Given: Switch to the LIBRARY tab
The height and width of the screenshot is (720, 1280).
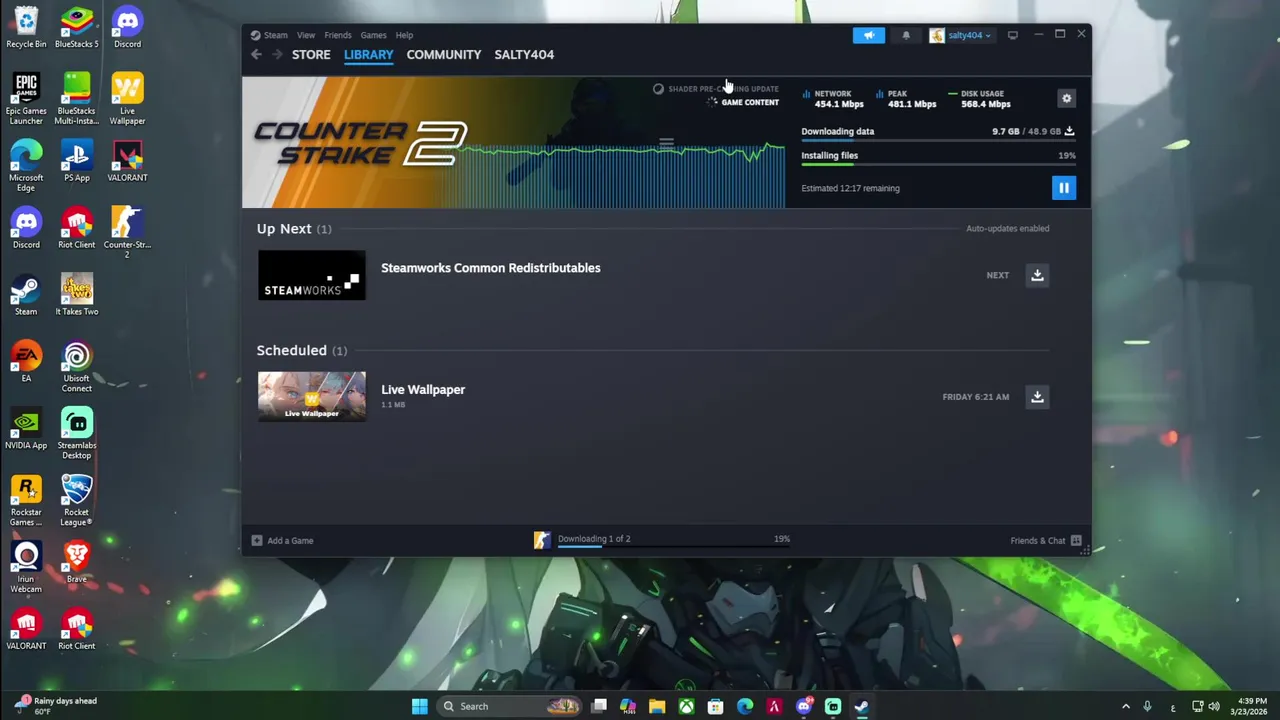Looking at the screenshot, I should [x=369, y=55].
